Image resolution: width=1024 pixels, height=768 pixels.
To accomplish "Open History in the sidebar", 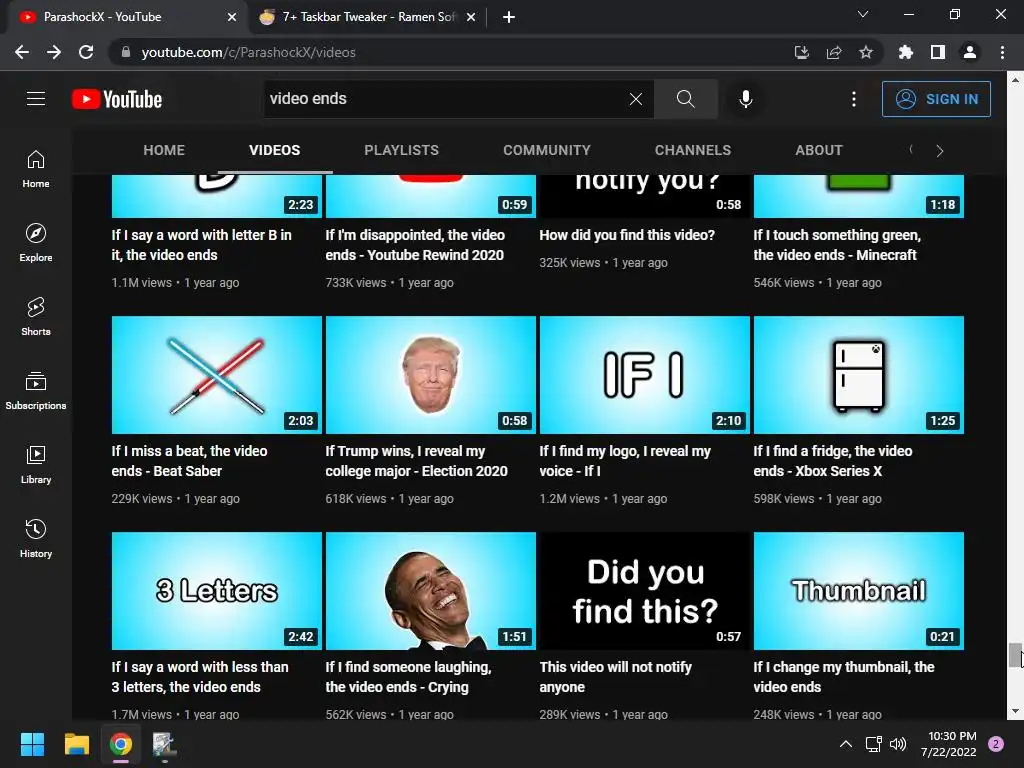I will [x=36, y=538].
